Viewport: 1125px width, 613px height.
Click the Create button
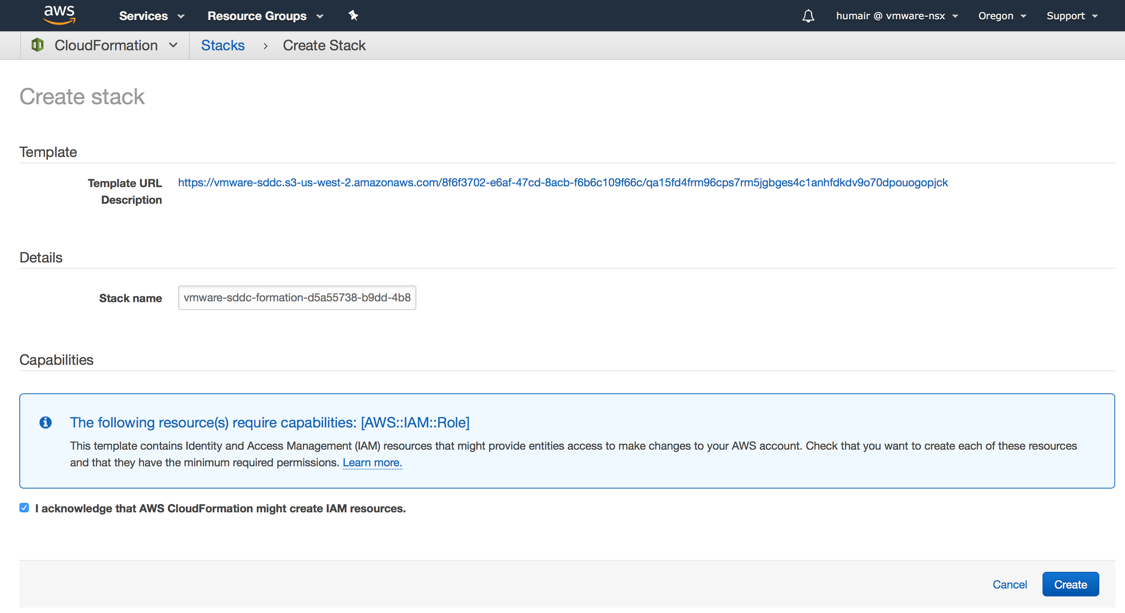click(1070, 584)
